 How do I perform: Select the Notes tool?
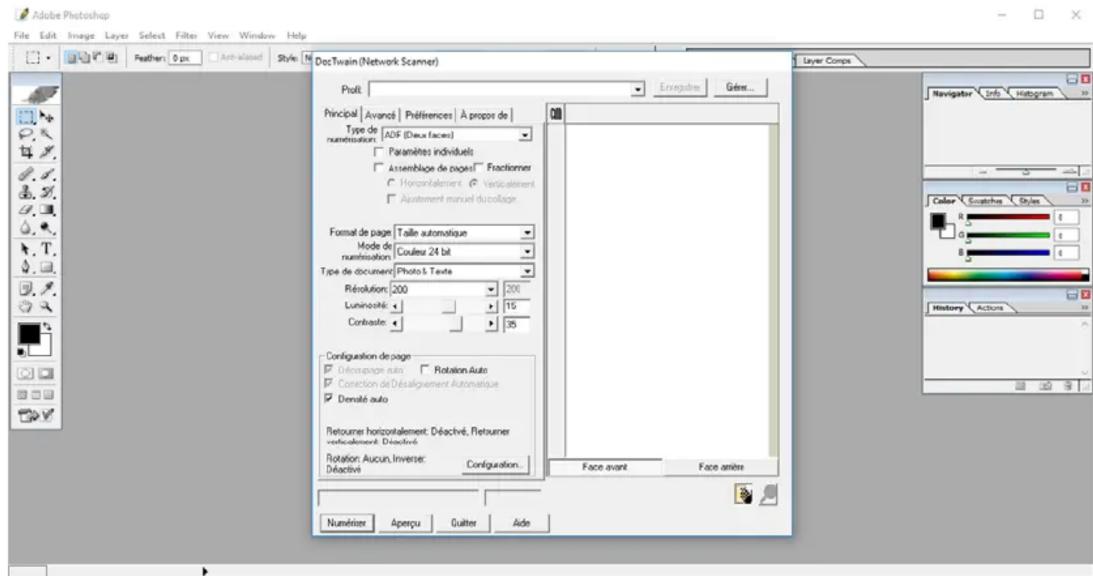(26, 288)
